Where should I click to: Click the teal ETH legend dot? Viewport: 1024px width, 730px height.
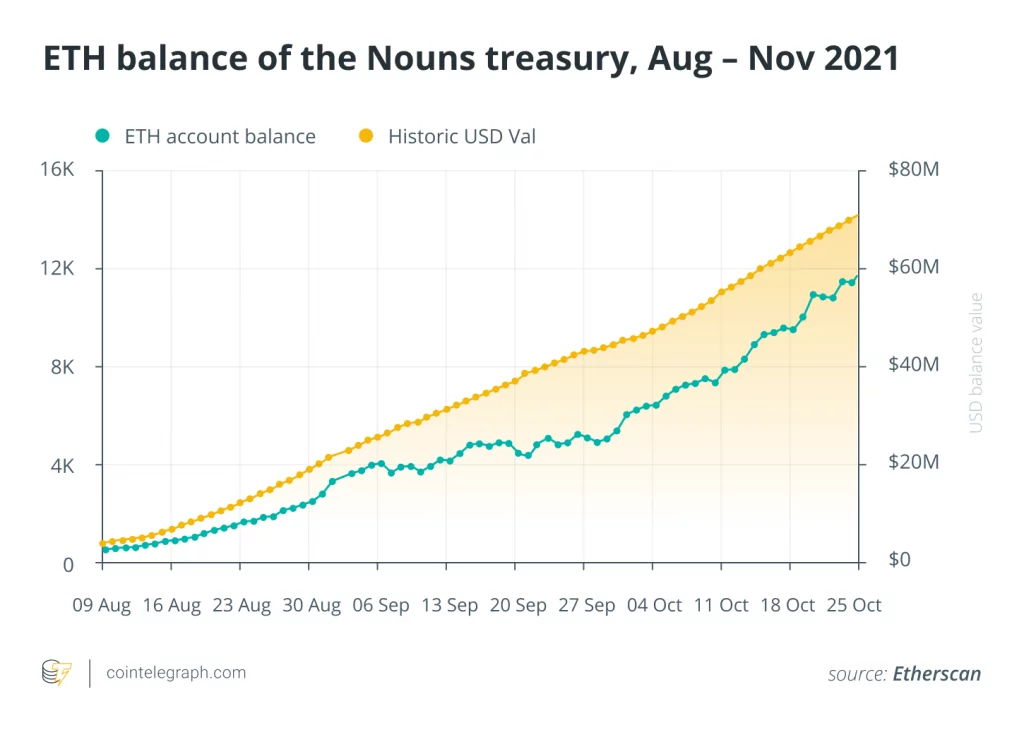[x=102, y=137]
